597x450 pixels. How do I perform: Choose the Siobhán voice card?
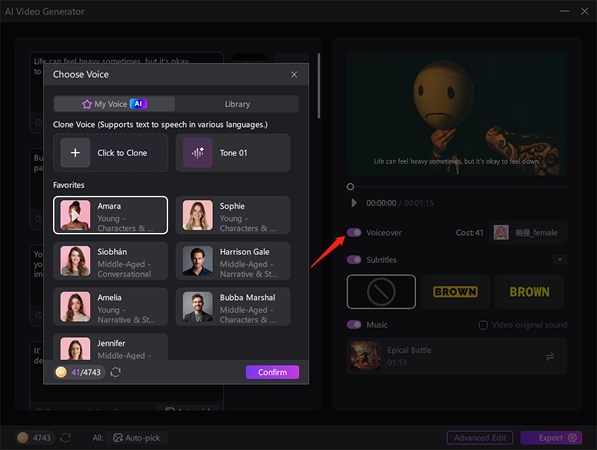pos(110,261)
